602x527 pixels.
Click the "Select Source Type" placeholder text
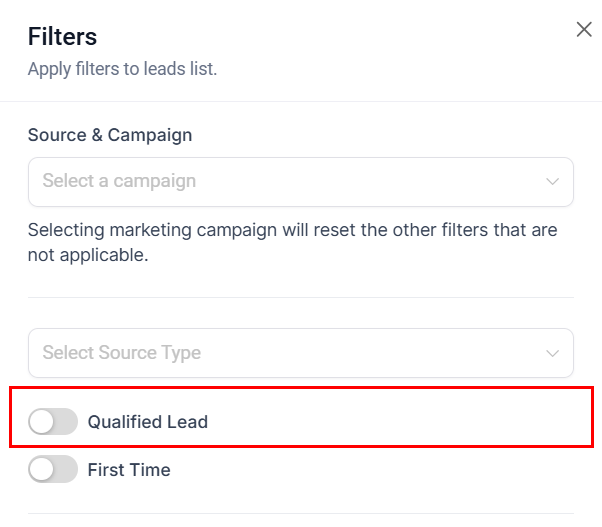click(121, 353)
